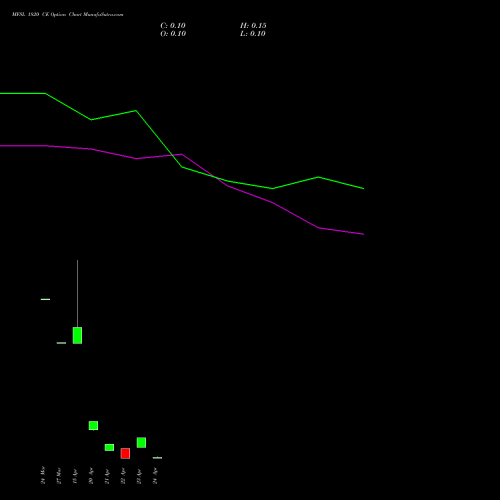Image resolution: width=500 pixels, height=500 pixels.
Task: Select the flat dash candle above 27 Mar label
Action: 61,343
